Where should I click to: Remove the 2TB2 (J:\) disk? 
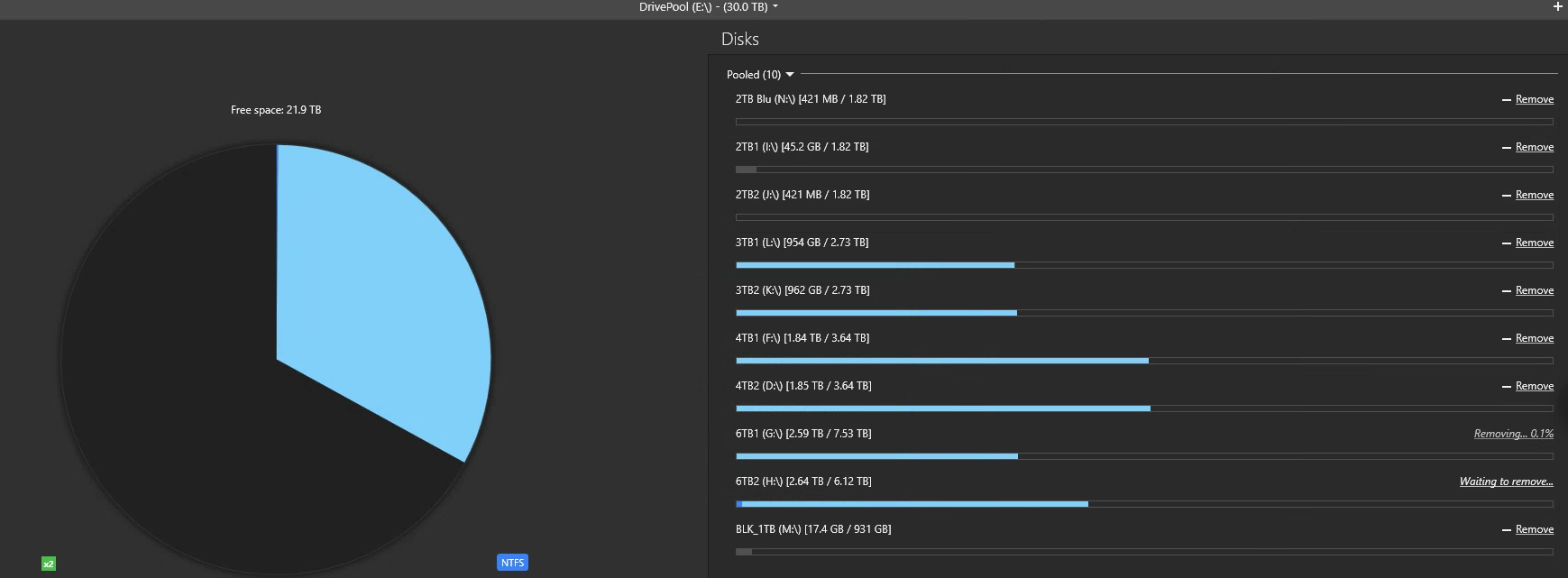click(1534, 195)
